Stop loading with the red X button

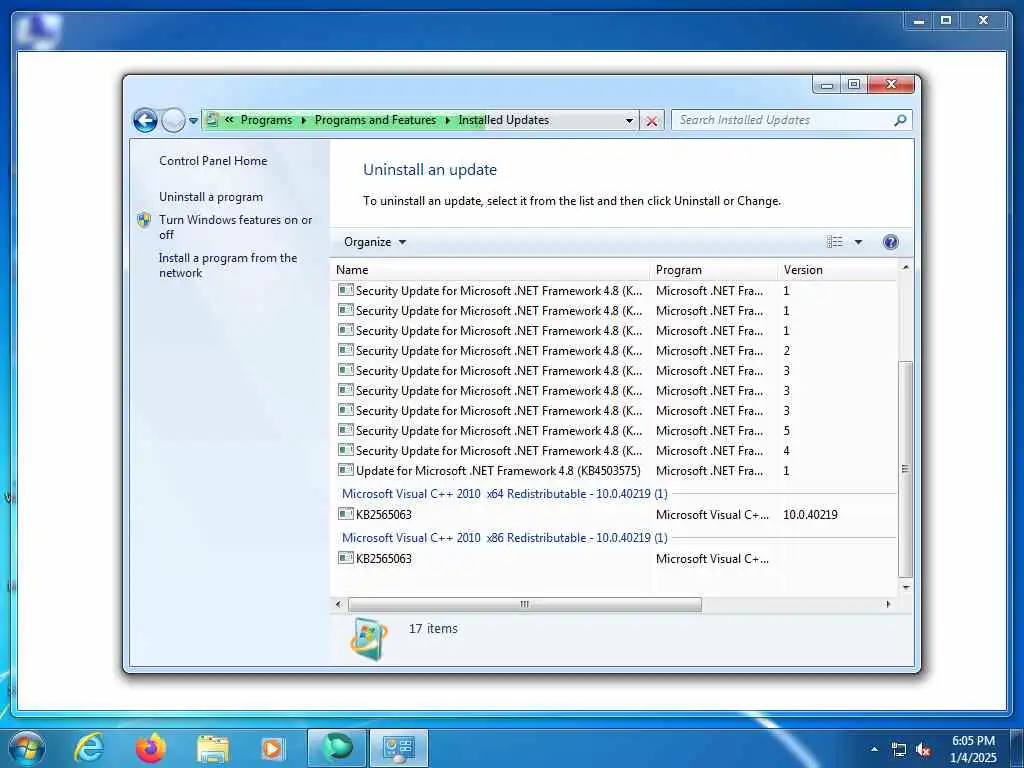pos(652,121)
